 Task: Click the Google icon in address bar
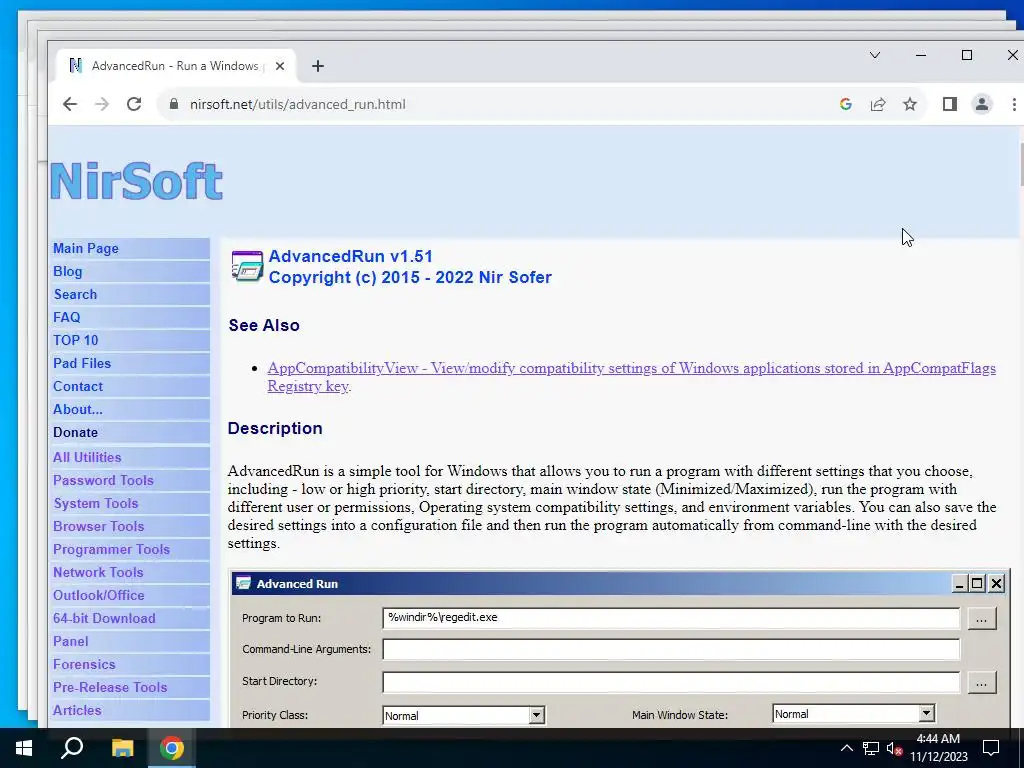coord(846,104)
